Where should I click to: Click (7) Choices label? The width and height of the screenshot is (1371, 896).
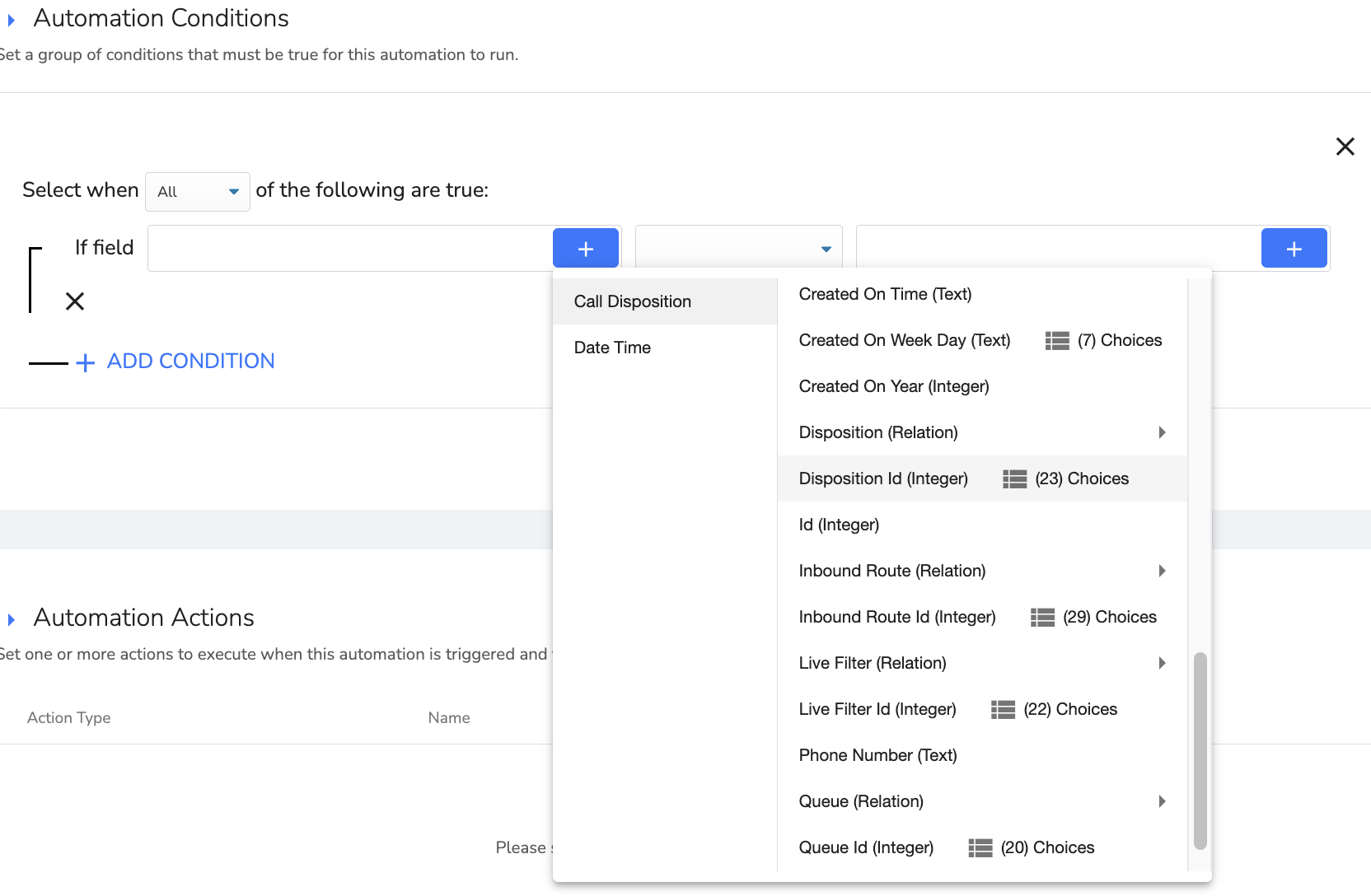1120,340
